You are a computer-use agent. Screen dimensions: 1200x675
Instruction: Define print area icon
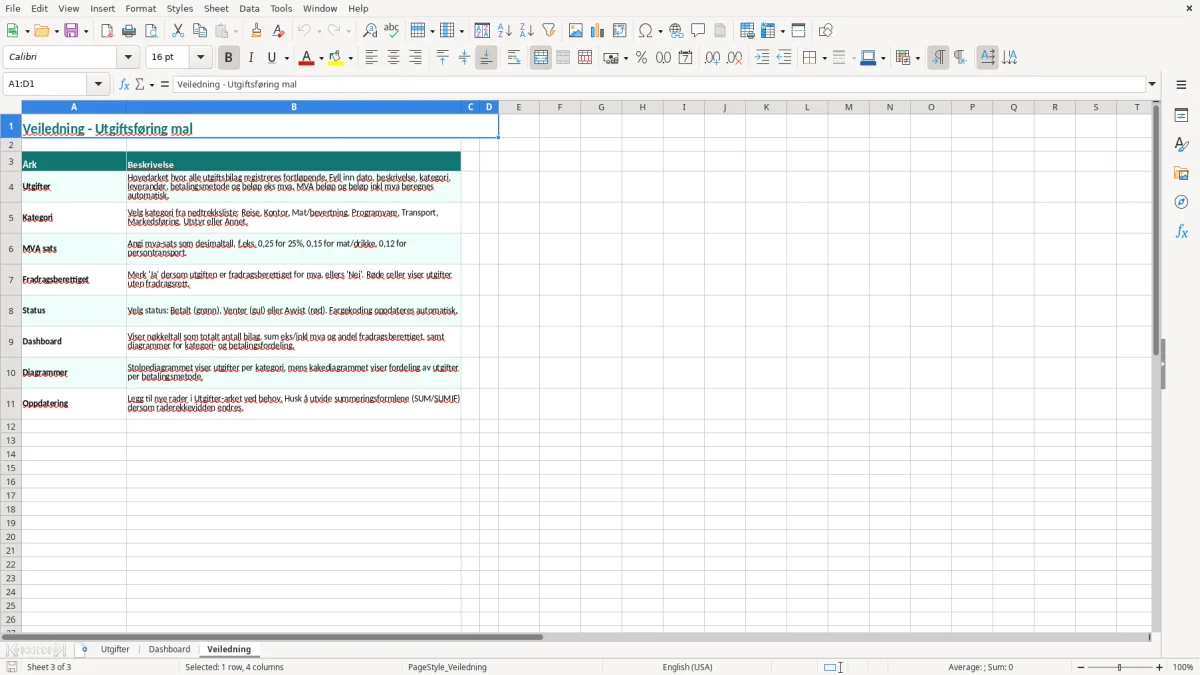[747, 31]
